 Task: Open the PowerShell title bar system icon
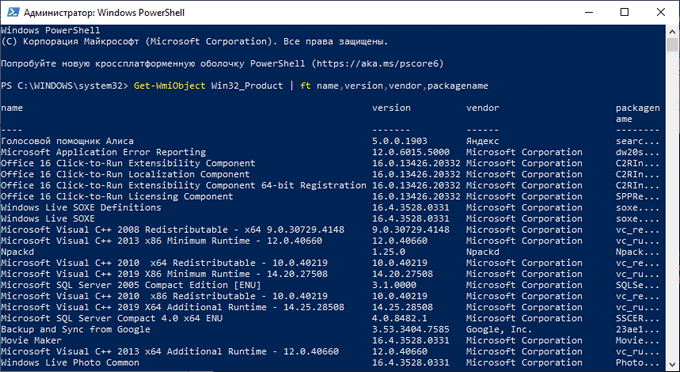pos(13,12)
